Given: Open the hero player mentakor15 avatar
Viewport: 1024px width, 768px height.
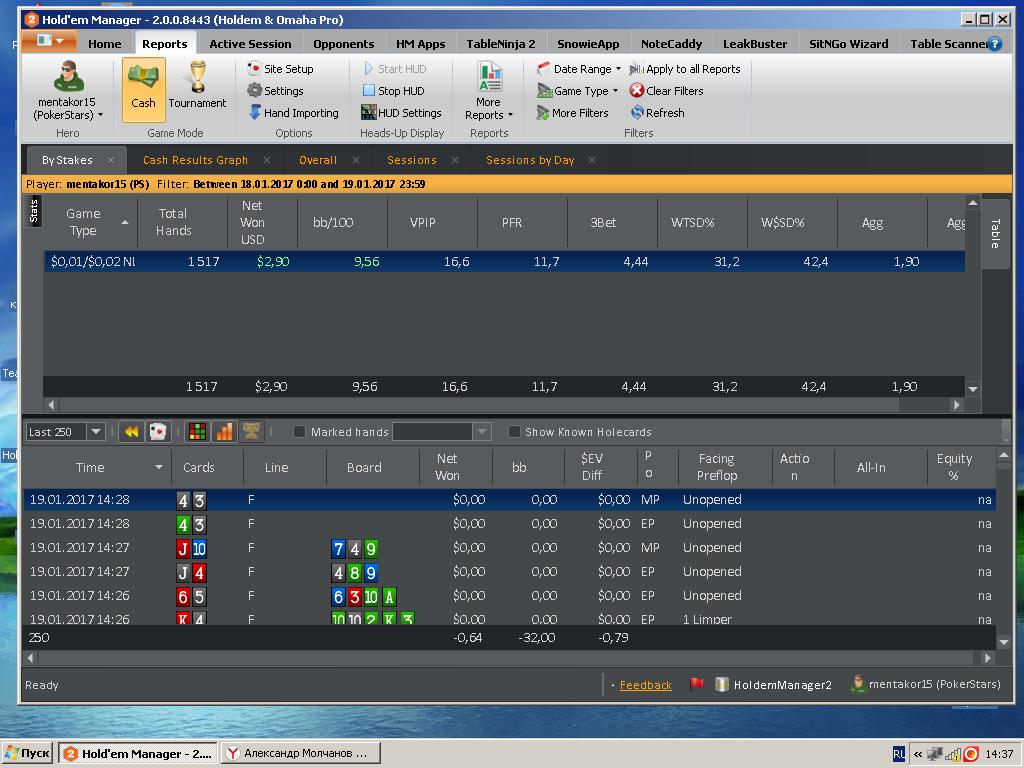Looking at the screenshot, I should tap(68, 76).
